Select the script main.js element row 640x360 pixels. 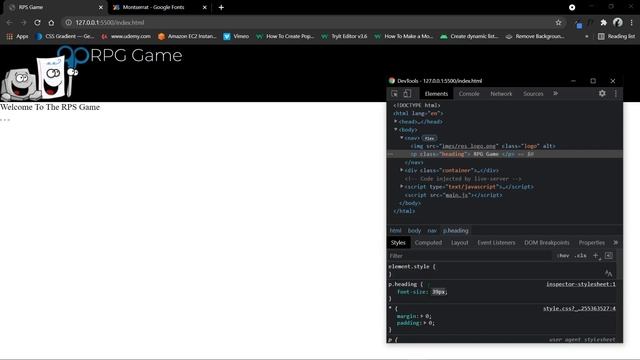tap(505, 195)
